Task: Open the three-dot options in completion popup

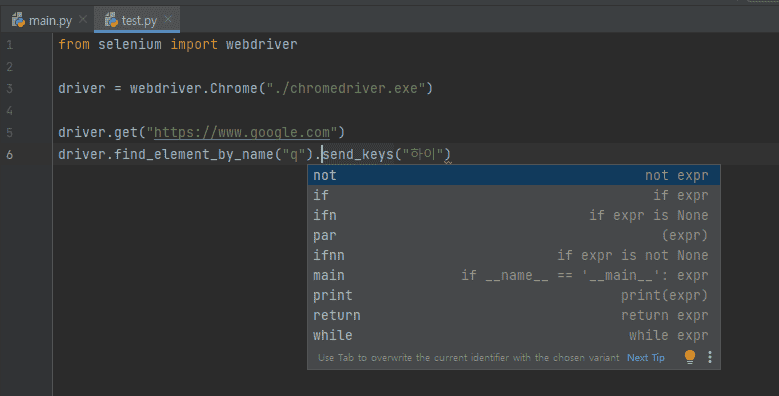Action: [710, 357]
